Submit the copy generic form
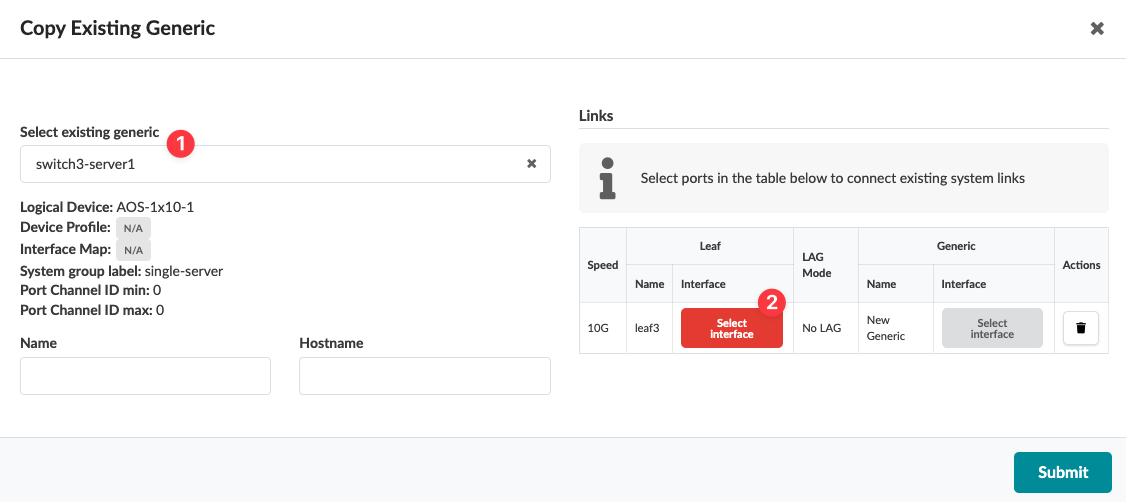Viewport: 1126px width, 502px height. 1062,472
